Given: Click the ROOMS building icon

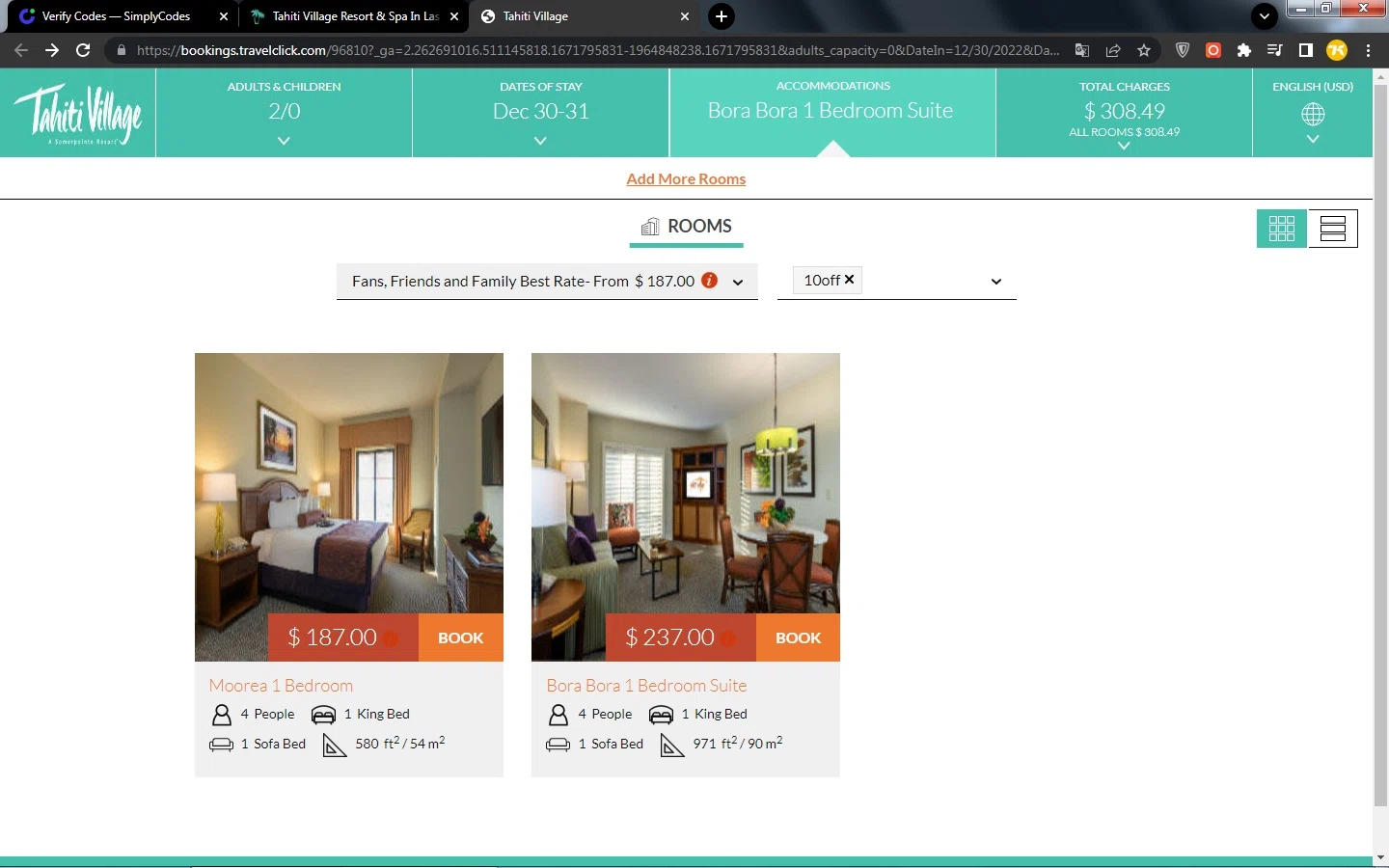Looking at the screenshot, I should pyautogui.click(x=650, y=227).
